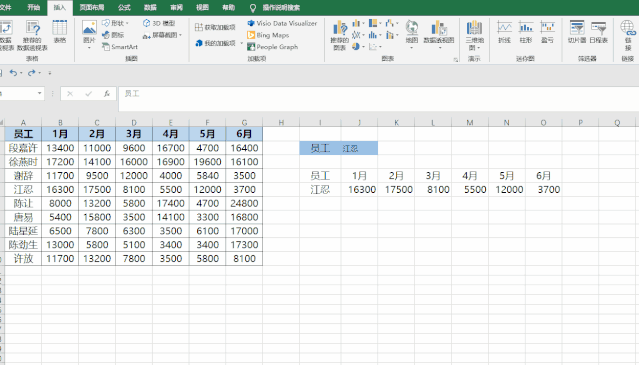Open the Name Box dropdown arrow
The height and width of the screenshot is (365, 639).
point(40,93)
